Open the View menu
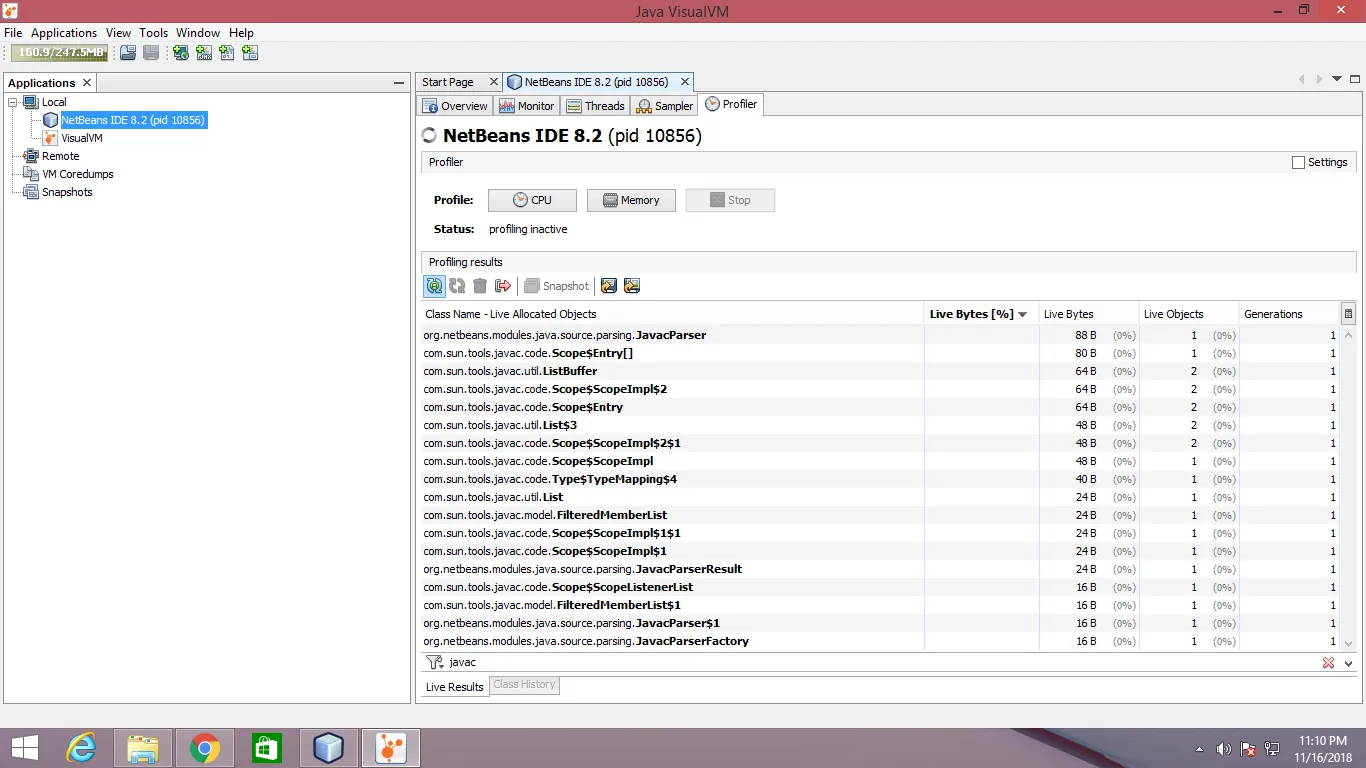Viewport: 1366px width, 768px height. coord(118,33)
